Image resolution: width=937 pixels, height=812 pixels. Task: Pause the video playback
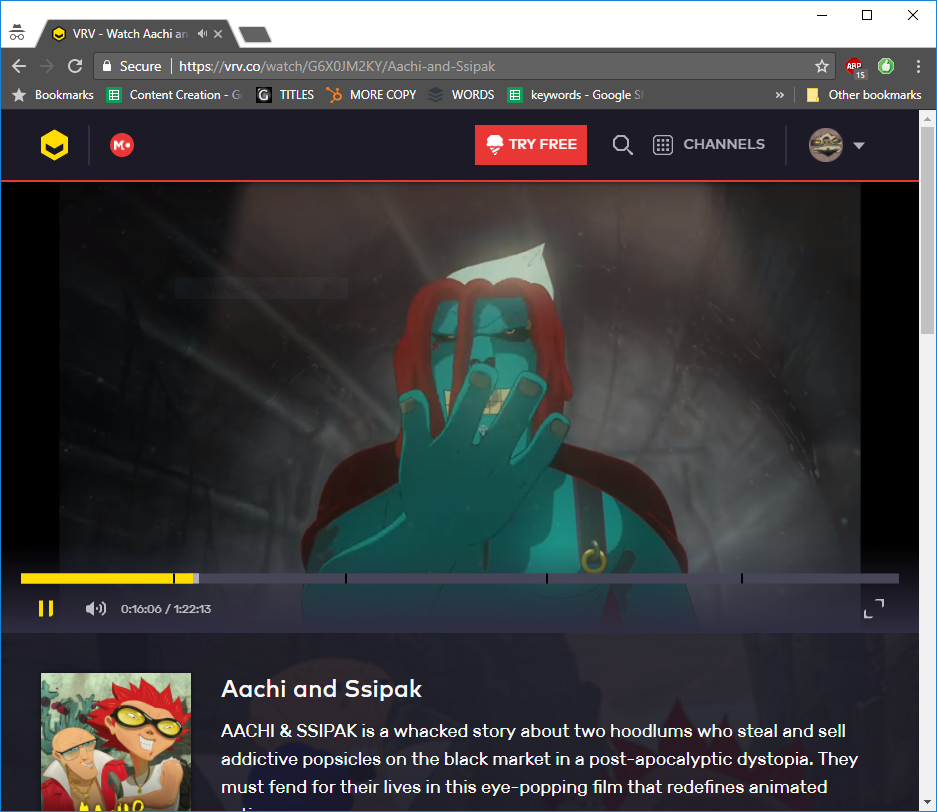click(x=46, y=608)
